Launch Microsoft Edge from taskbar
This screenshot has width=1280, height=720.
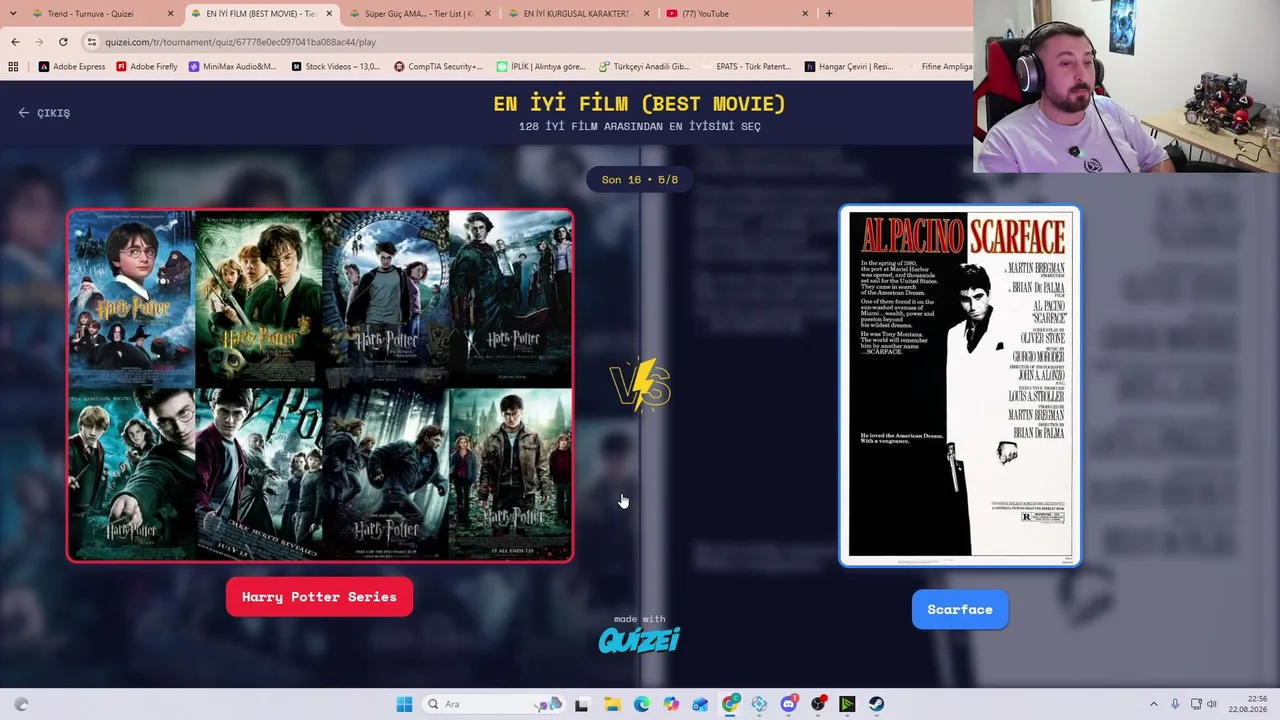click(641, 704)
